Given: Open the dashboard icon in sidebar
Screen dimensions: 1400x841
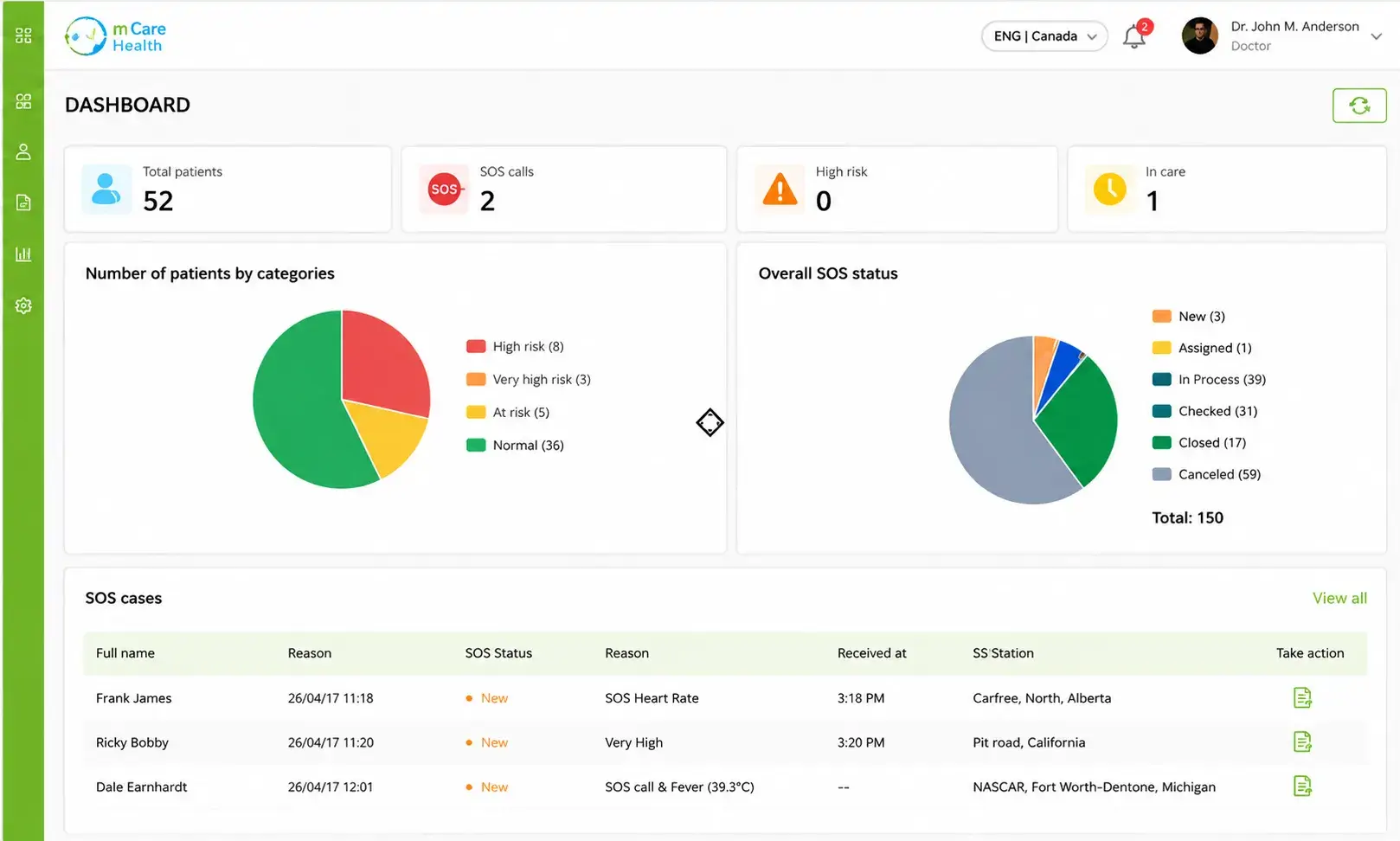Looking at the screenshot, I should tap(23, 101).
